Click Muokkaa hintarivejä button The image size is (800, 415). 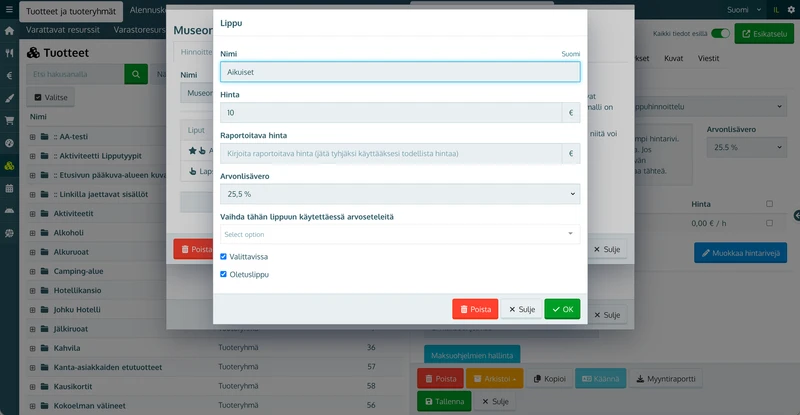pyautogui.click(x=740, y=253)
